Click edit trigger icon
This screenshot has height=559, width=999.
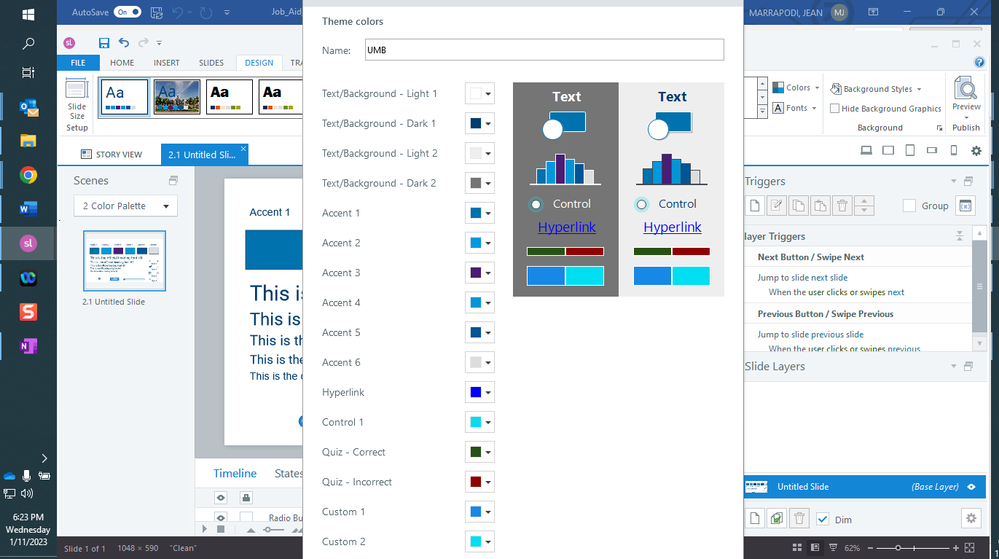pos(777,205)
